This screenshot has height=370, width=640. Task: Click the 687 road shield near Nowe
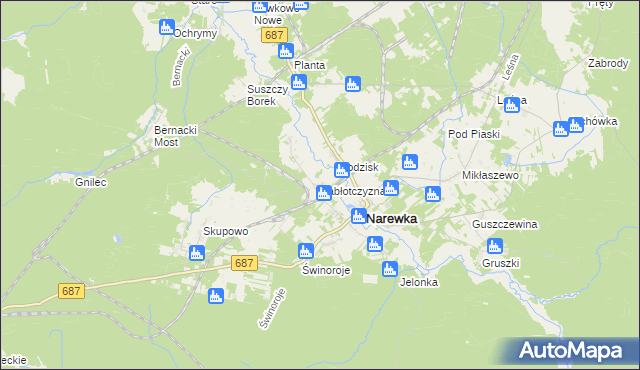(274, 35)
